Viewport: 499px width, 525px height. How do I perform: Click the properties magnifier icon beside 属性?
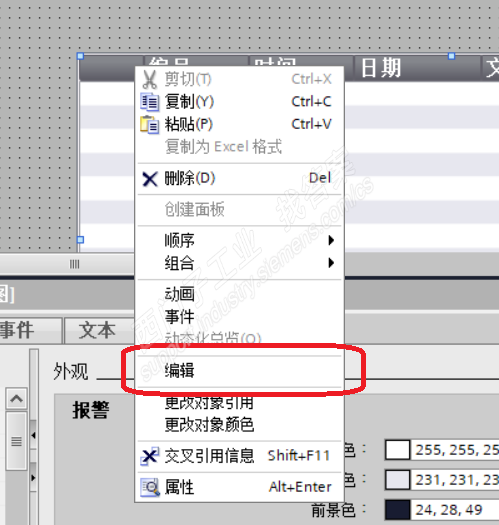[x=149, y=487]
